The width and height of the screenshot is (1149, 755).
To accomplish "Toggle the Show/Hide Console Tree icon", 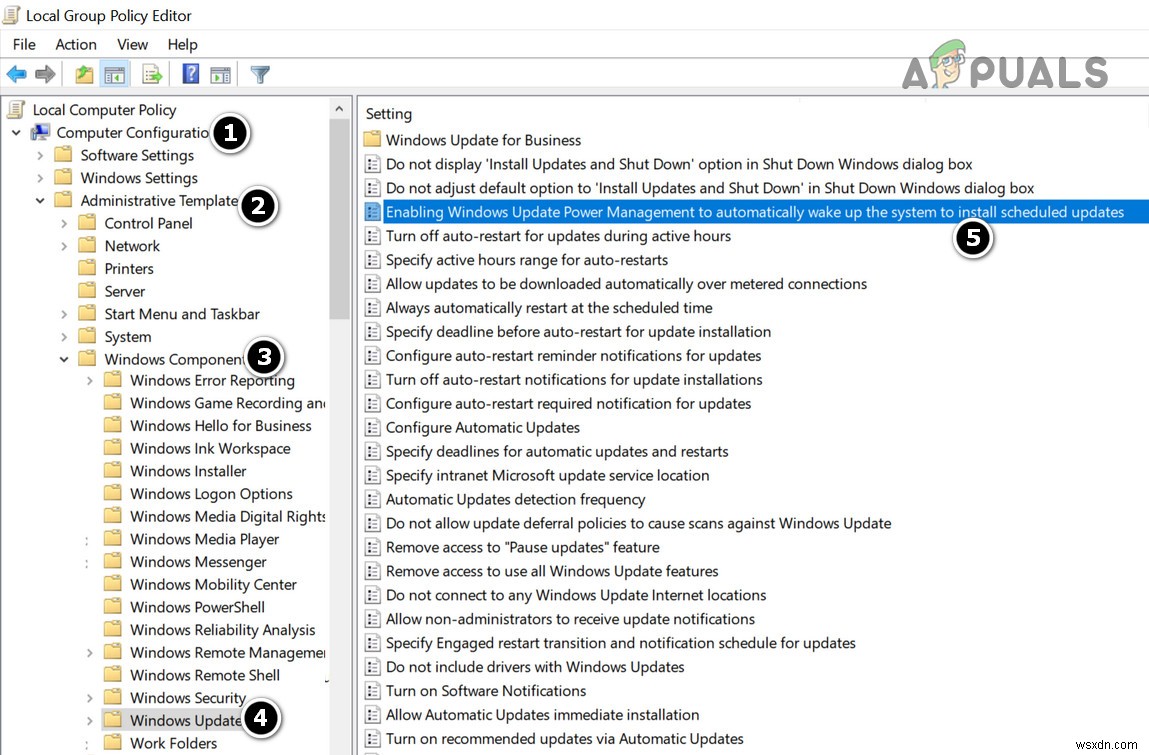I will point(114,73).
